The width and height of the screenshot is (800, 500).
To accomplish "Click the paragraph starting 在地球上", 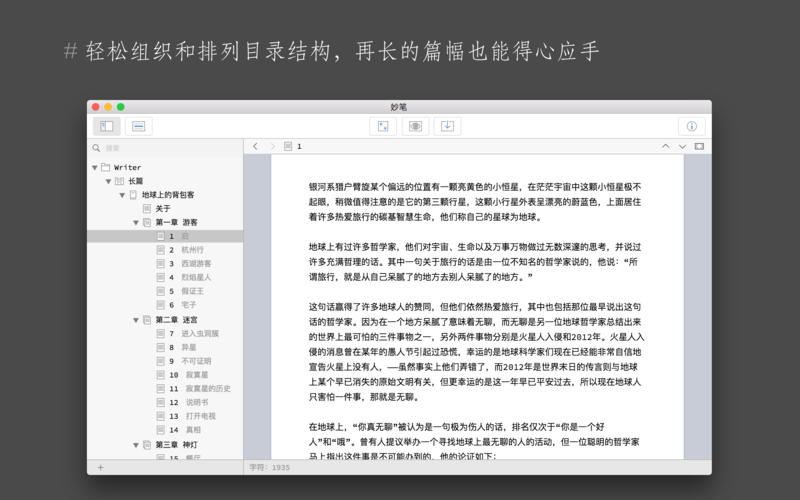I will [474, 441].
